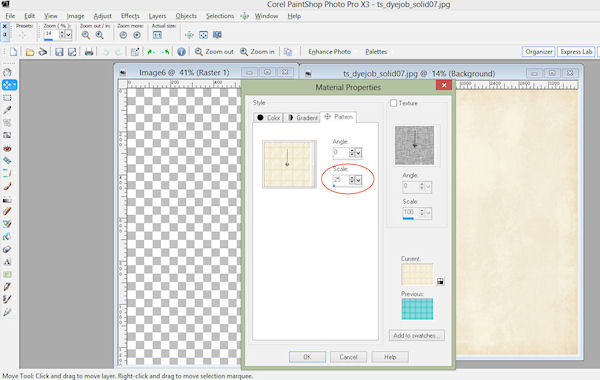This screenshot has width=600, height=380.
Task: Click icon beside the Current swatch
Action: pyautogui.click(x=440, y=281)
